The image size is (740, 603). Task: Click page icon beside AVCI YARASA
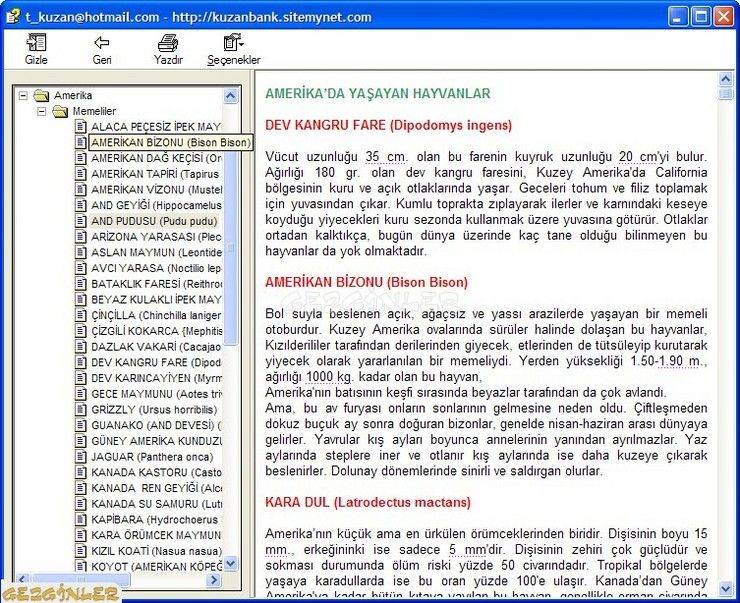point(81,268)
